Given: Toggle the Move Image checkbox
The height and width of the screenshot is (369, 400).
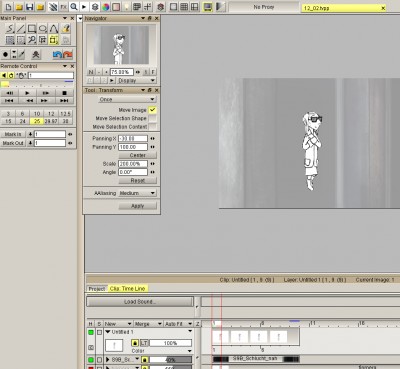Looking at the screenshot, I should (152, 110).
